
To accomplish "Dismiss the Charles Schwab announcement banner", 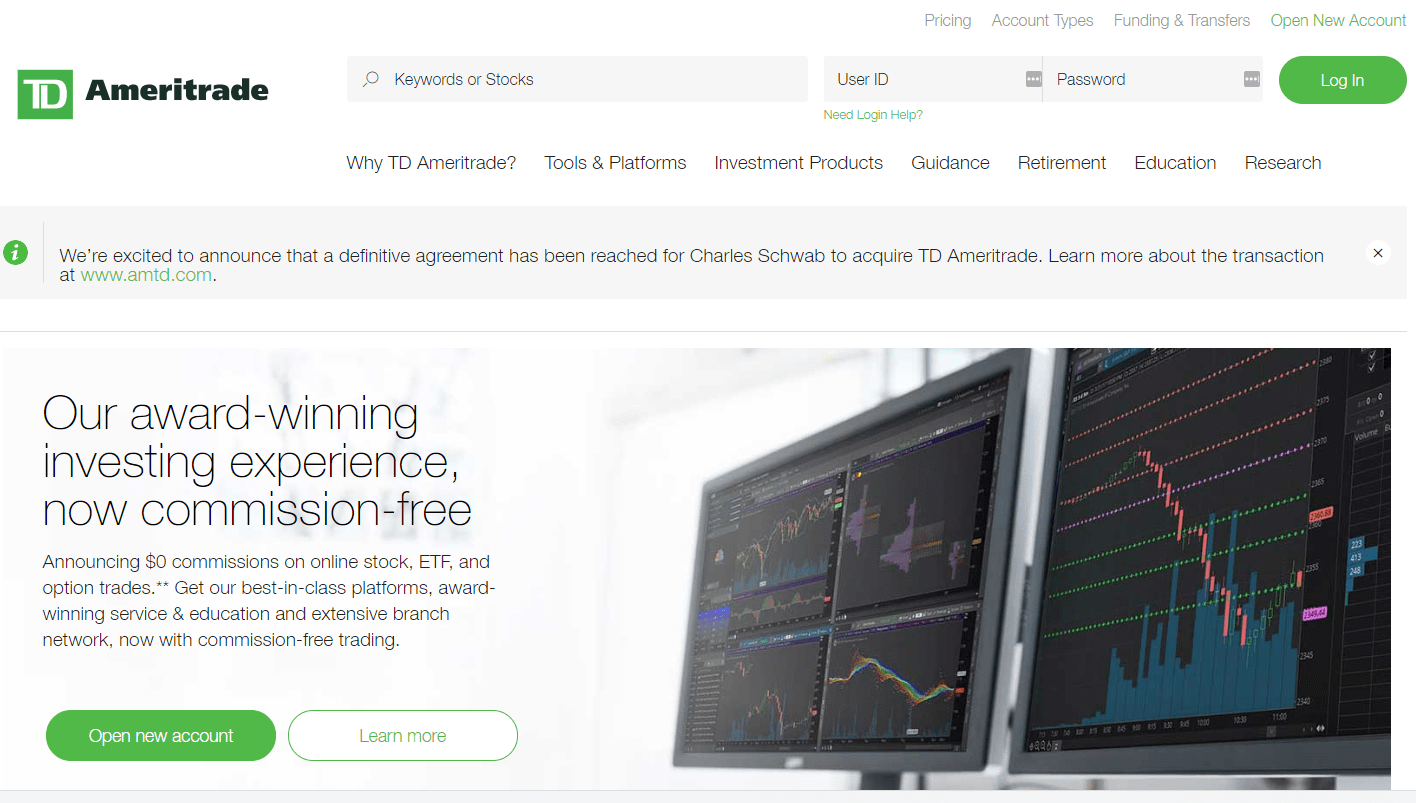I will tap(1377, 253).
